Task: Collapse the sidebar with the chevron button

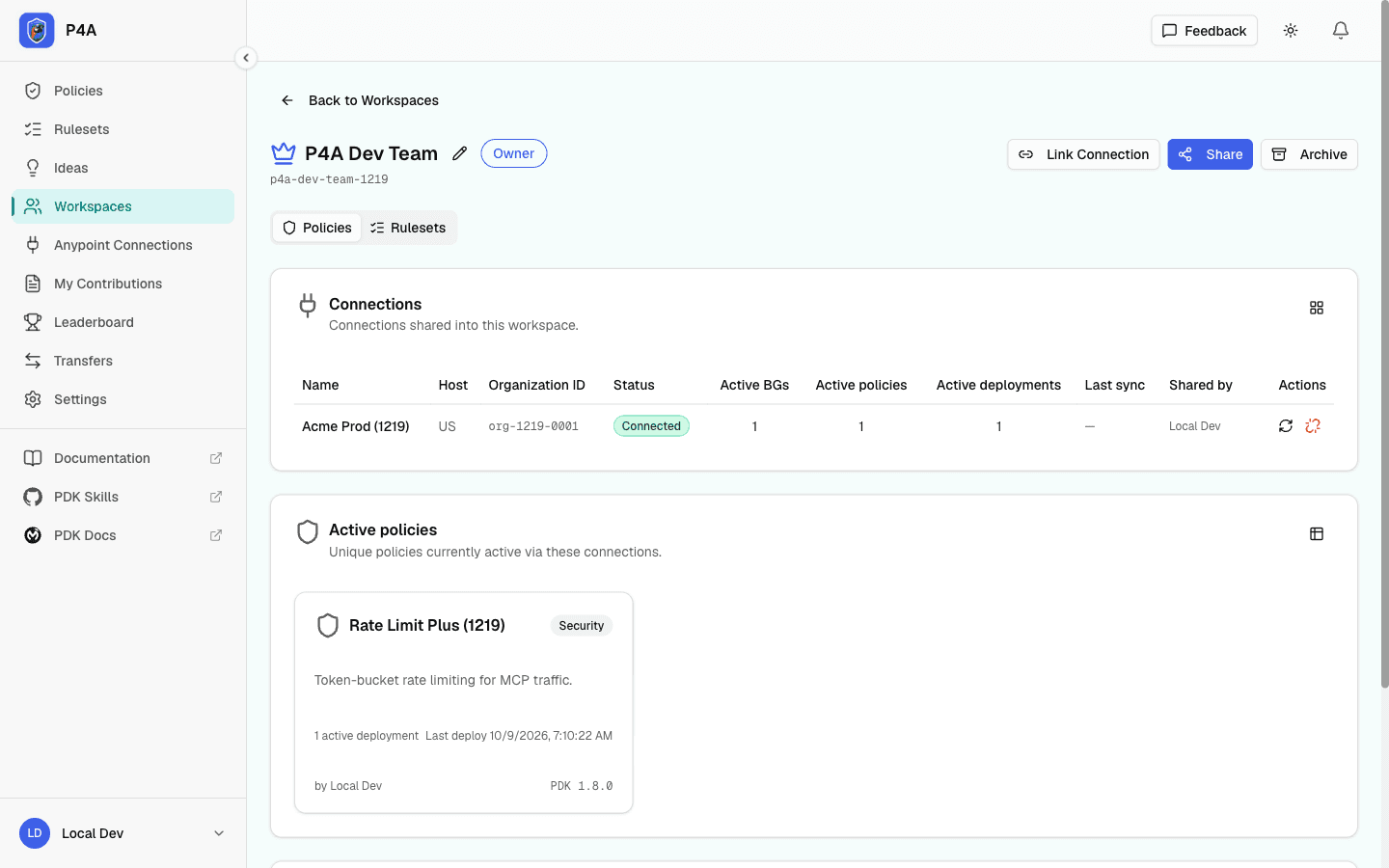Action: pyautogui.click(x=246, y=58)
